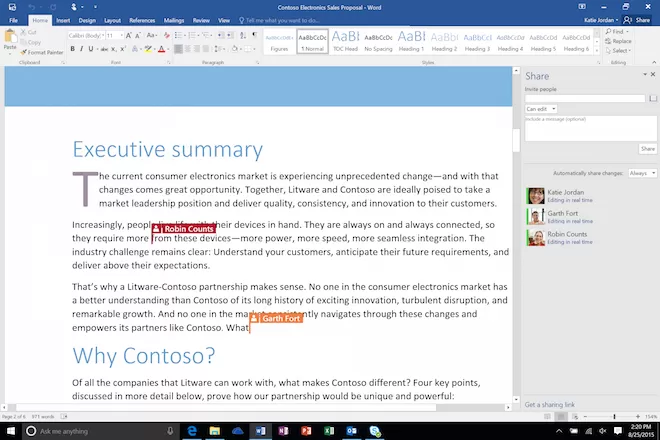The image size is (660, 440).
Task: Click the Get a sharing link link
Action: (549, 405)
